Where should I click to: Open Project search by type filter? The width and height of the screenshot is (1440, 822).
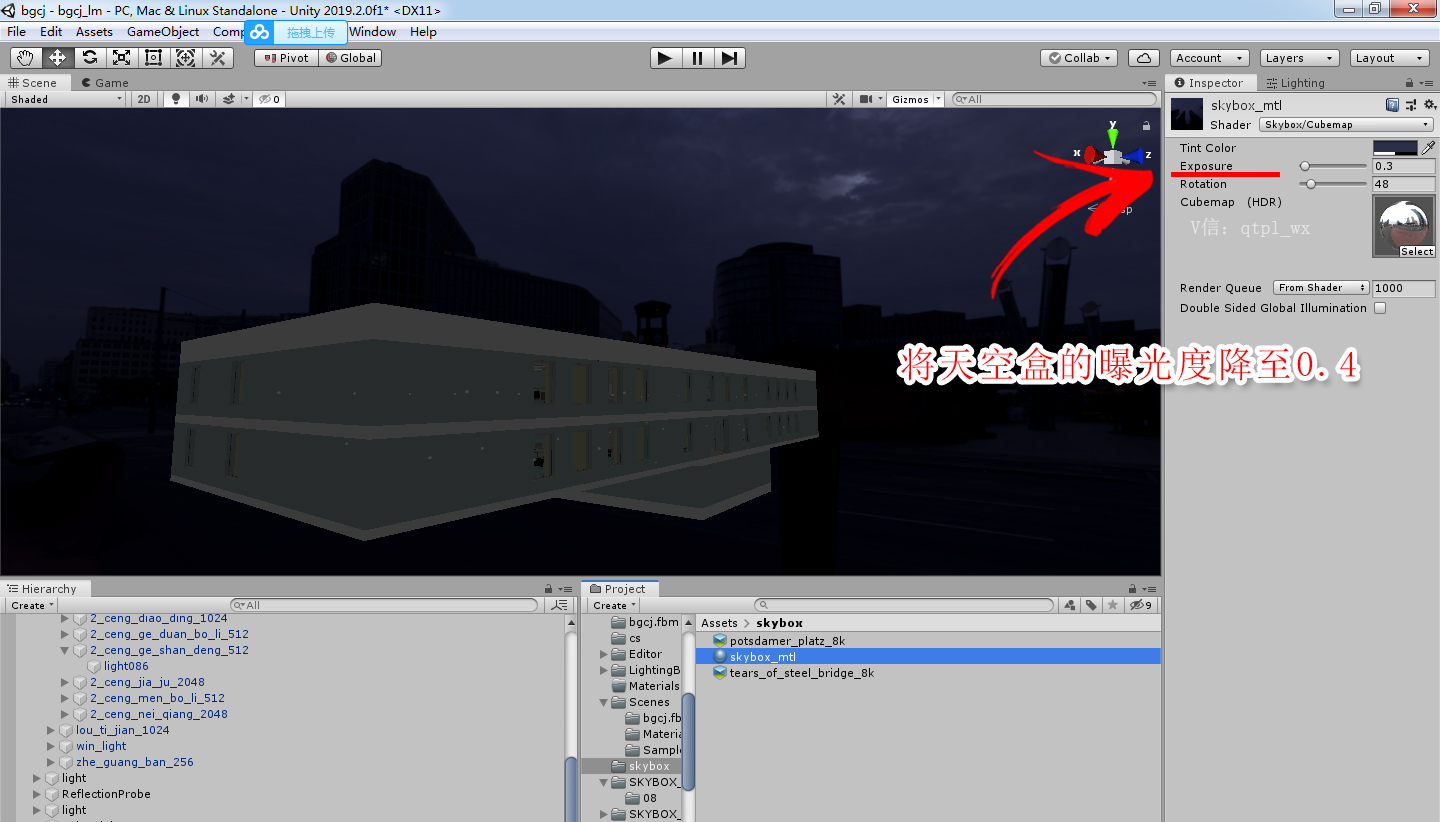[x=1070, y=605]
